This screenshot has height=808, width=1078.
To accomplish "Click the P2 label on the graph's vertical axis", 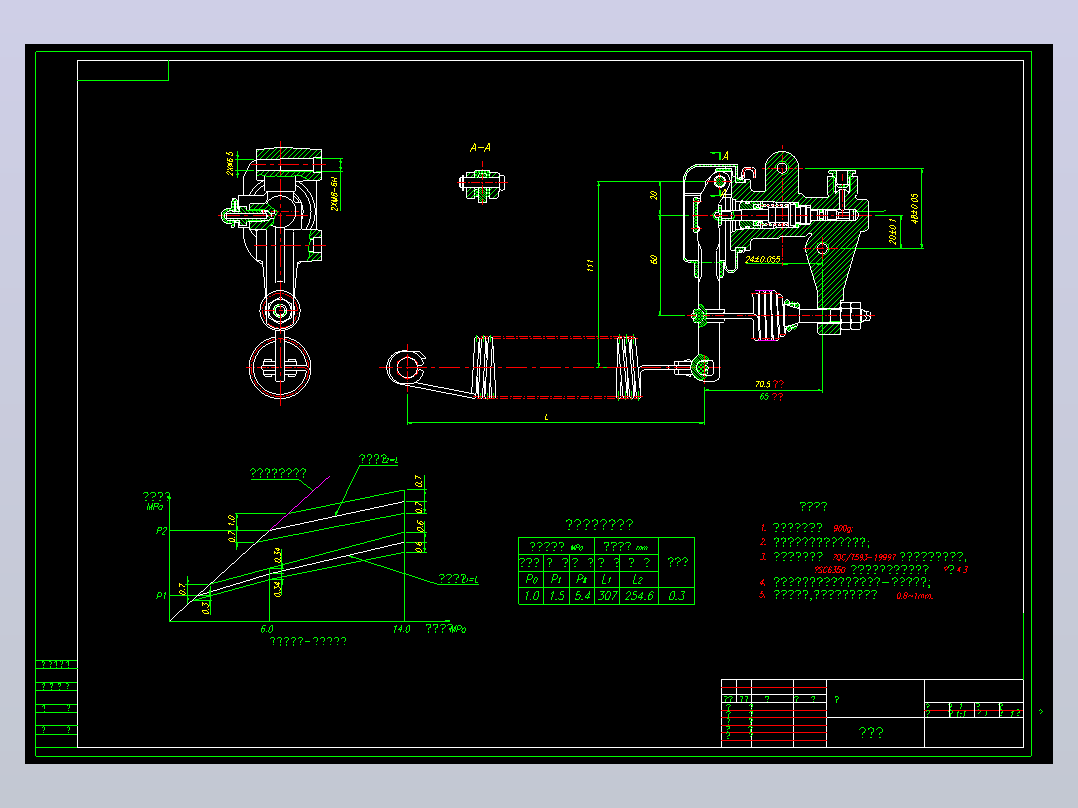I will (x=161, y=530).
